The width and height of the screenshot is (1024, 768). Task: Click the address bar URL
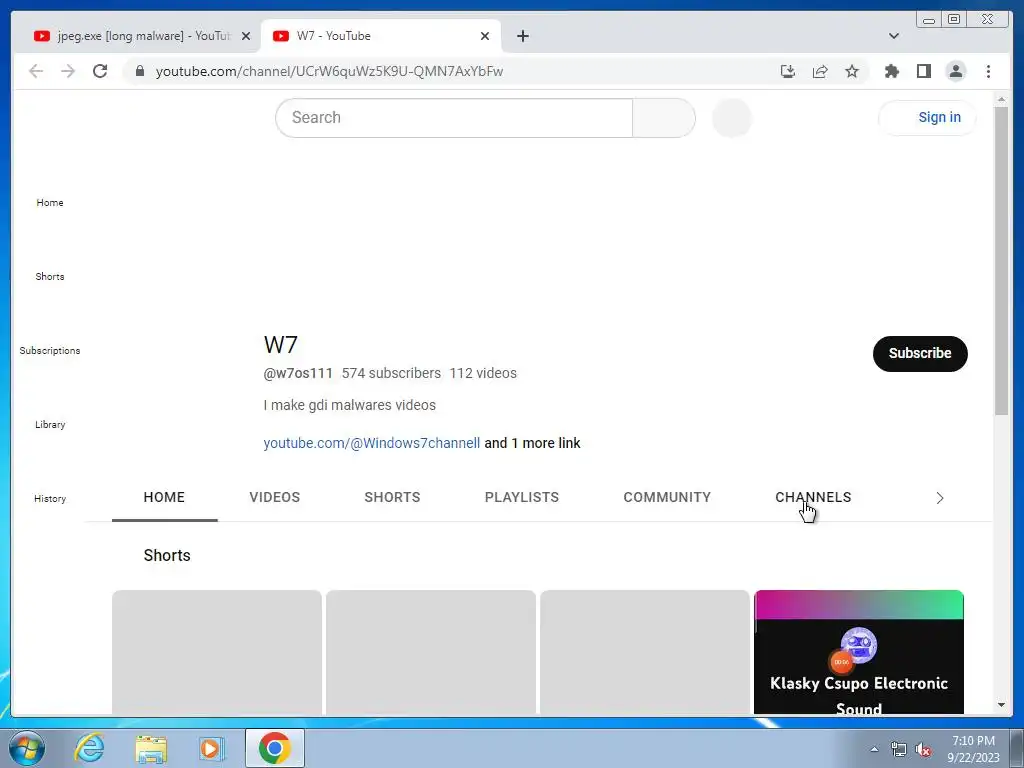pyautogui.click(x=329, y=71)
